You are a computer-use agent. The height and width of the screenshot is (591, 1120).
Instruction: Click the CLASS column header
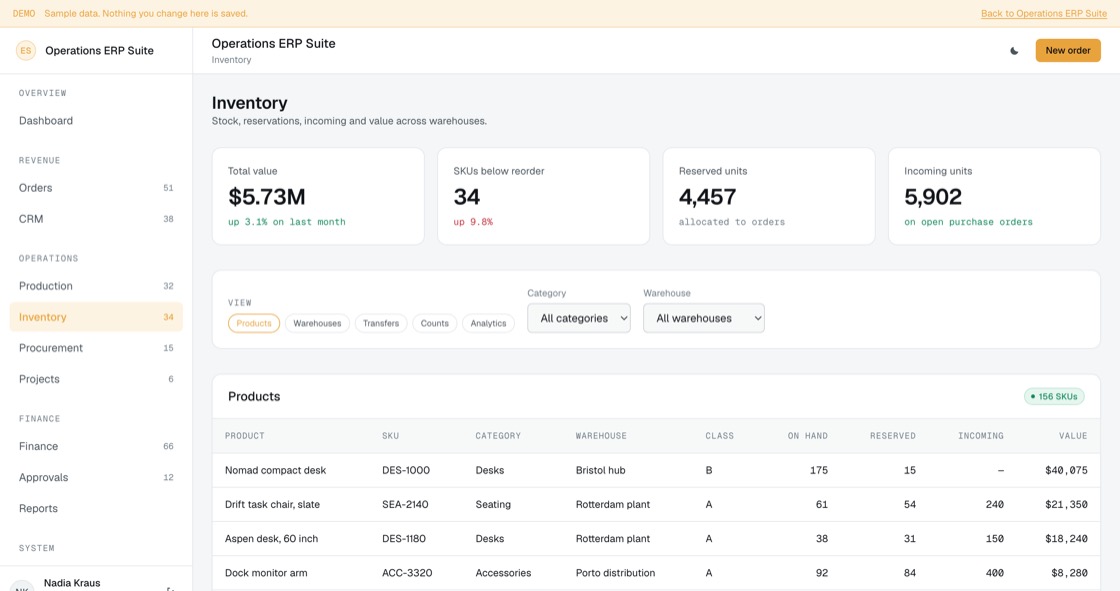[719, 436]
